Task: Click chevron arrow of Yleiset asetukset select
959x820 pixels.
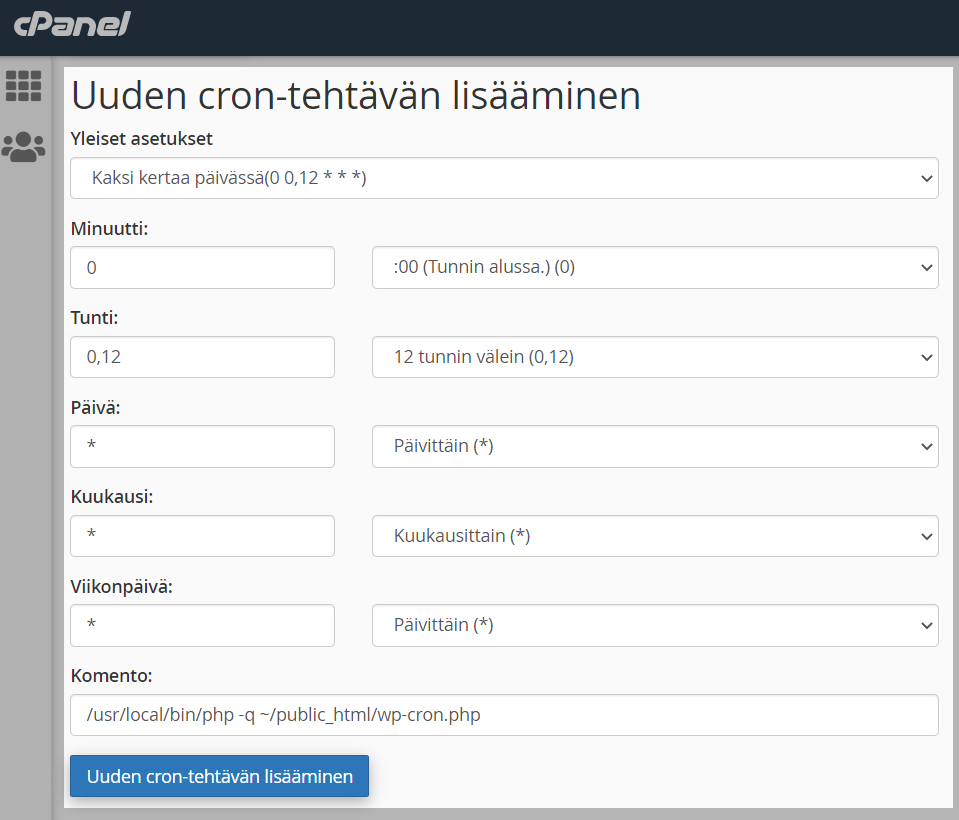Action: [927, 179]
